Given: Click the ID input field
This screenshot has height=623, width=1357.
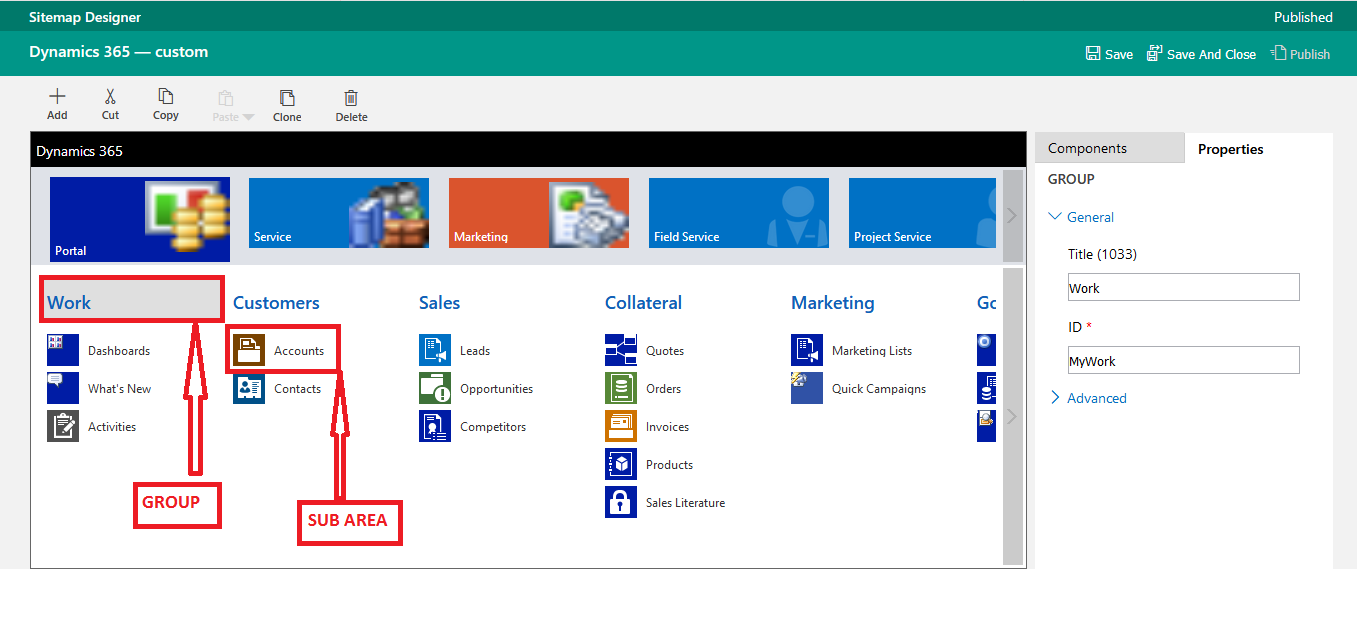Looking at the screenshot, I should [1183, 360].
